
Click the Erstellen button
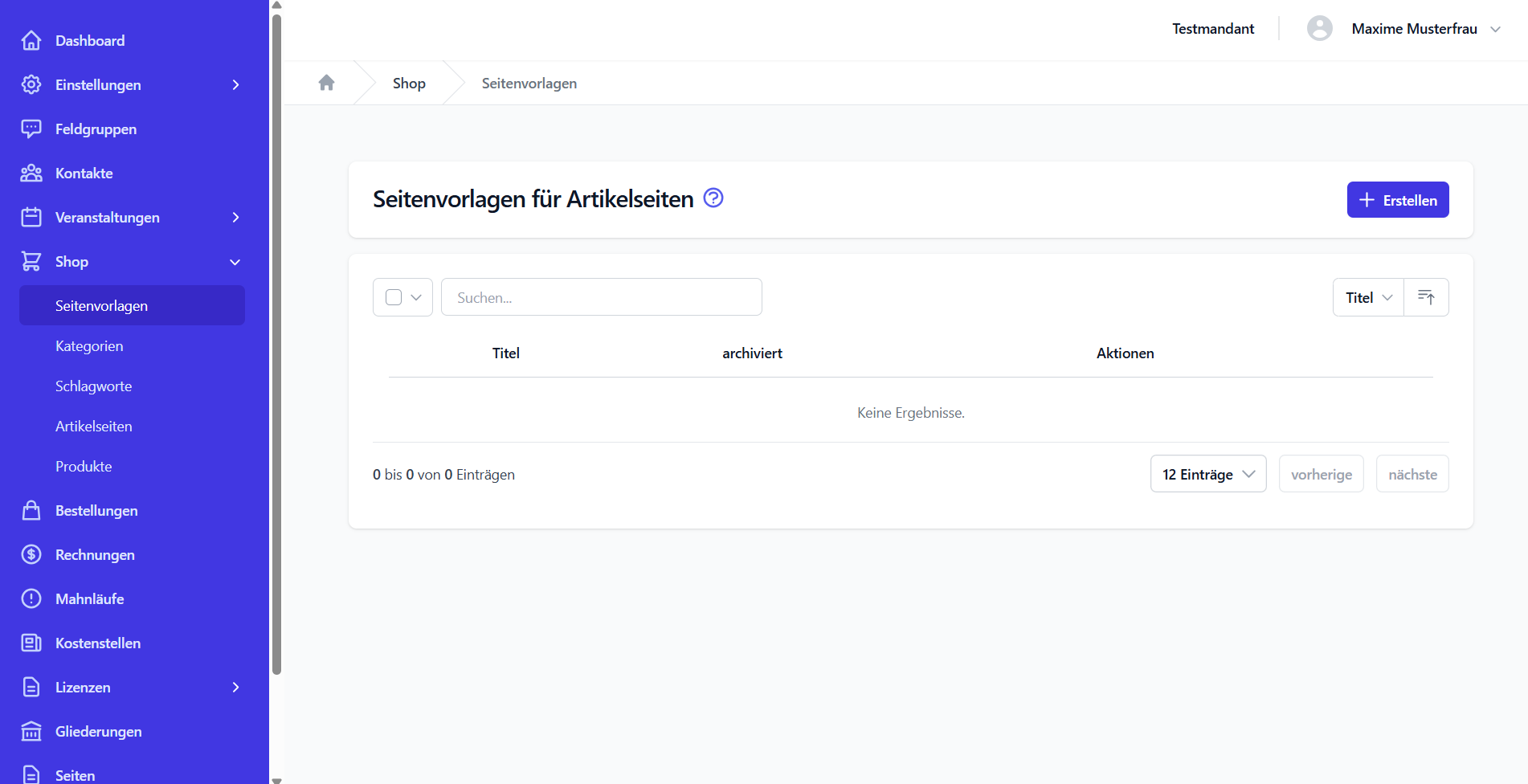(1398, 199)
